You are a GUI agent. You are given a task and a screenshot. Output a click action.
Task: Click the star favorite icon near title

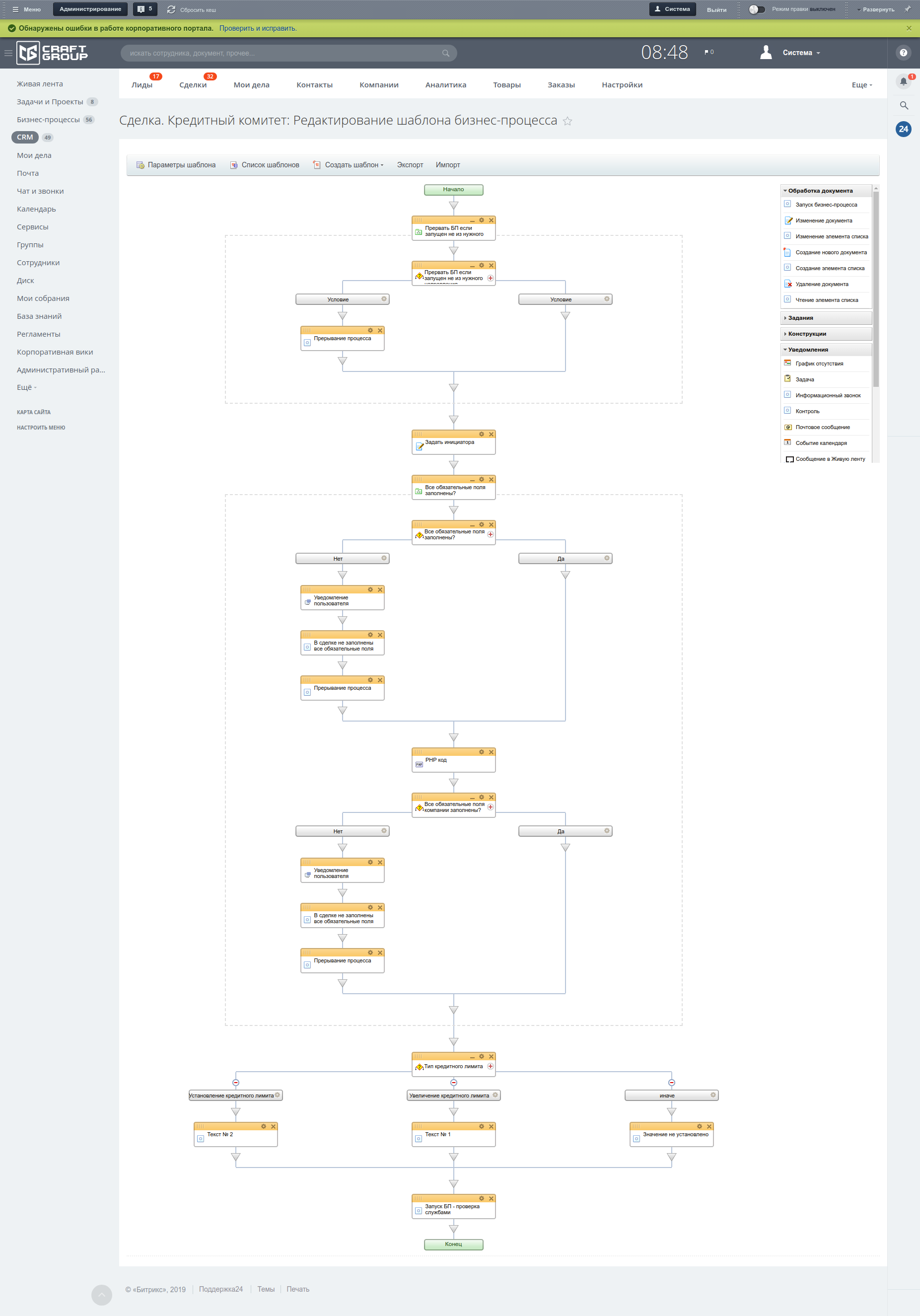[x=567, y=121]
